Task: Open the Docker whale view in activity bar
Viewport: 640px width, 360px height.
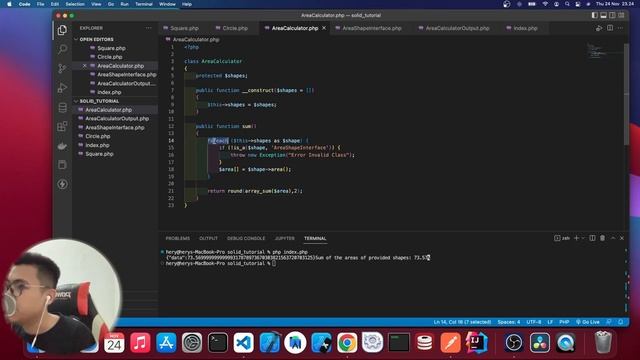Action: (62, 146)
